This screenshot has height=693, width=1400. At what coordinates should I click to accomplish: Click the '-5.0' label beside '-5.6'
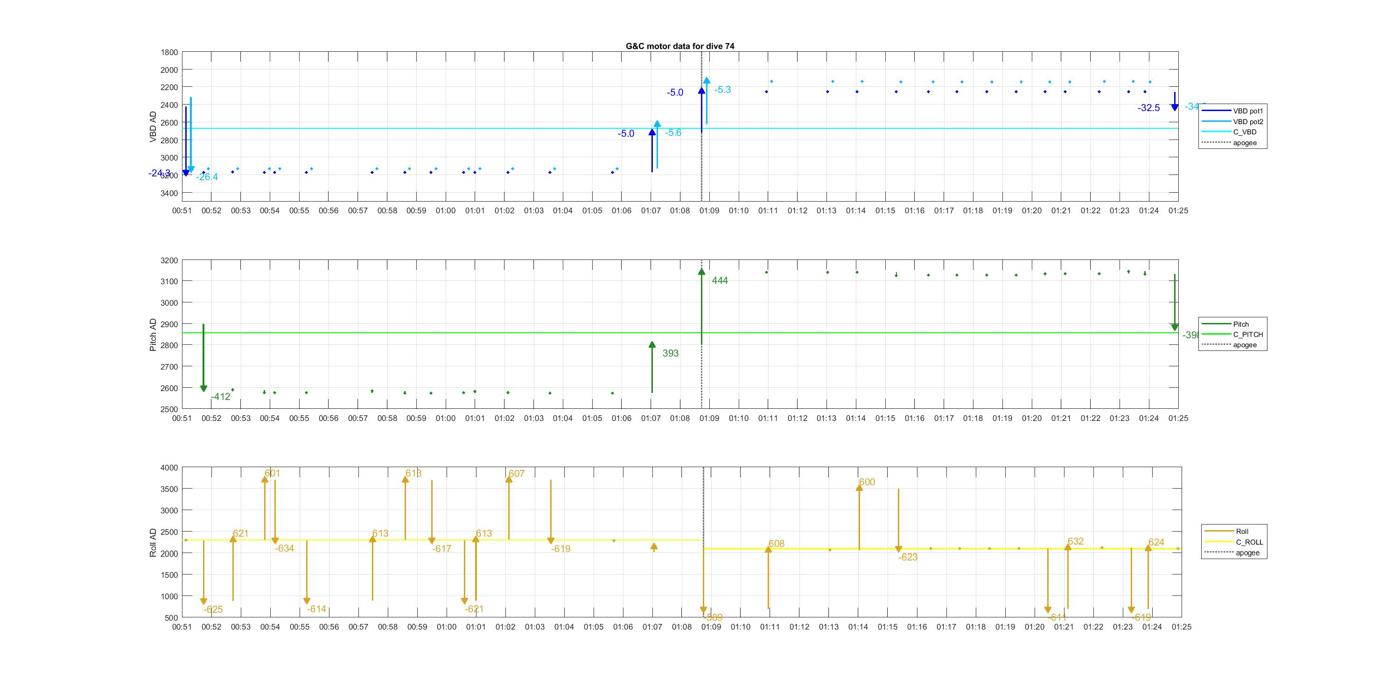(626, 134)
